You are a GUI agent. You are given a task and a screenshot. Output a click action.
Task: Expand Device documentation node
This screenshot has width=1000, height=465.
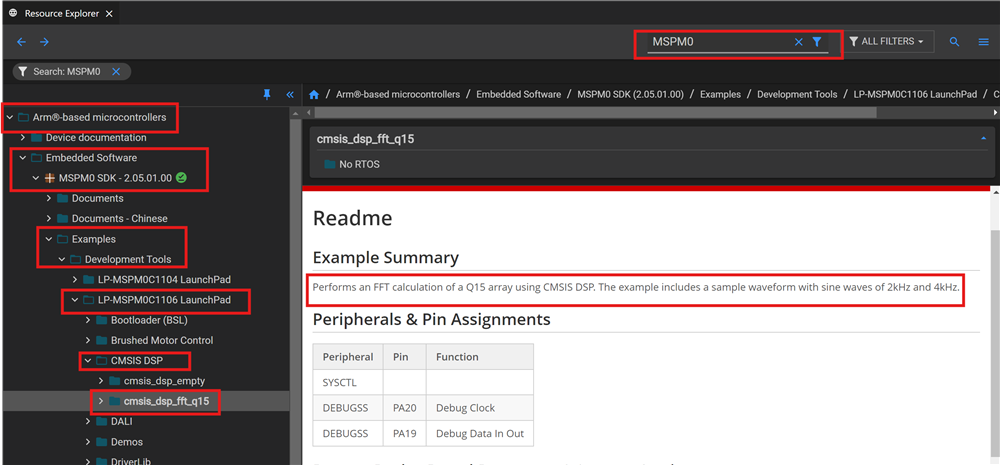(23, 138)
